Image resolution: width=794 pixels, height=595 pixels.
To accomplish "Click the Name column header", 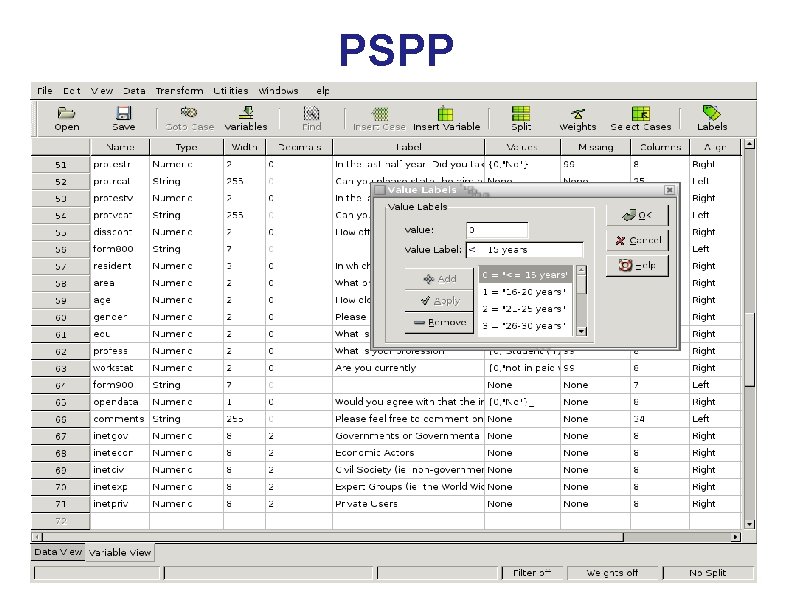I will [x=120, y=147].
